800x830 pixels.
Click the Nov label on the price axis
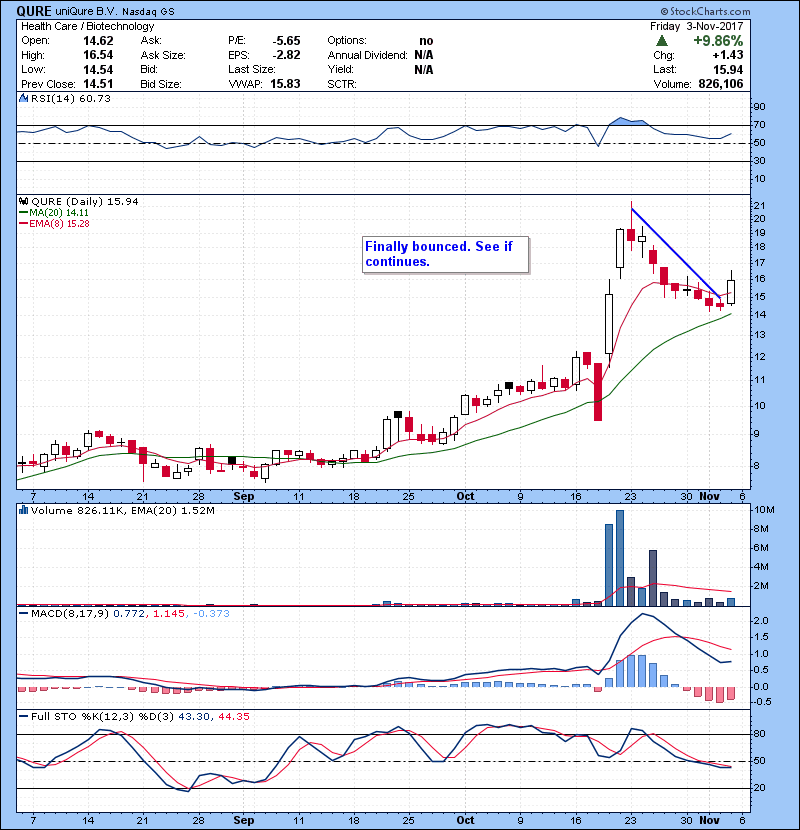coord(709,497)
